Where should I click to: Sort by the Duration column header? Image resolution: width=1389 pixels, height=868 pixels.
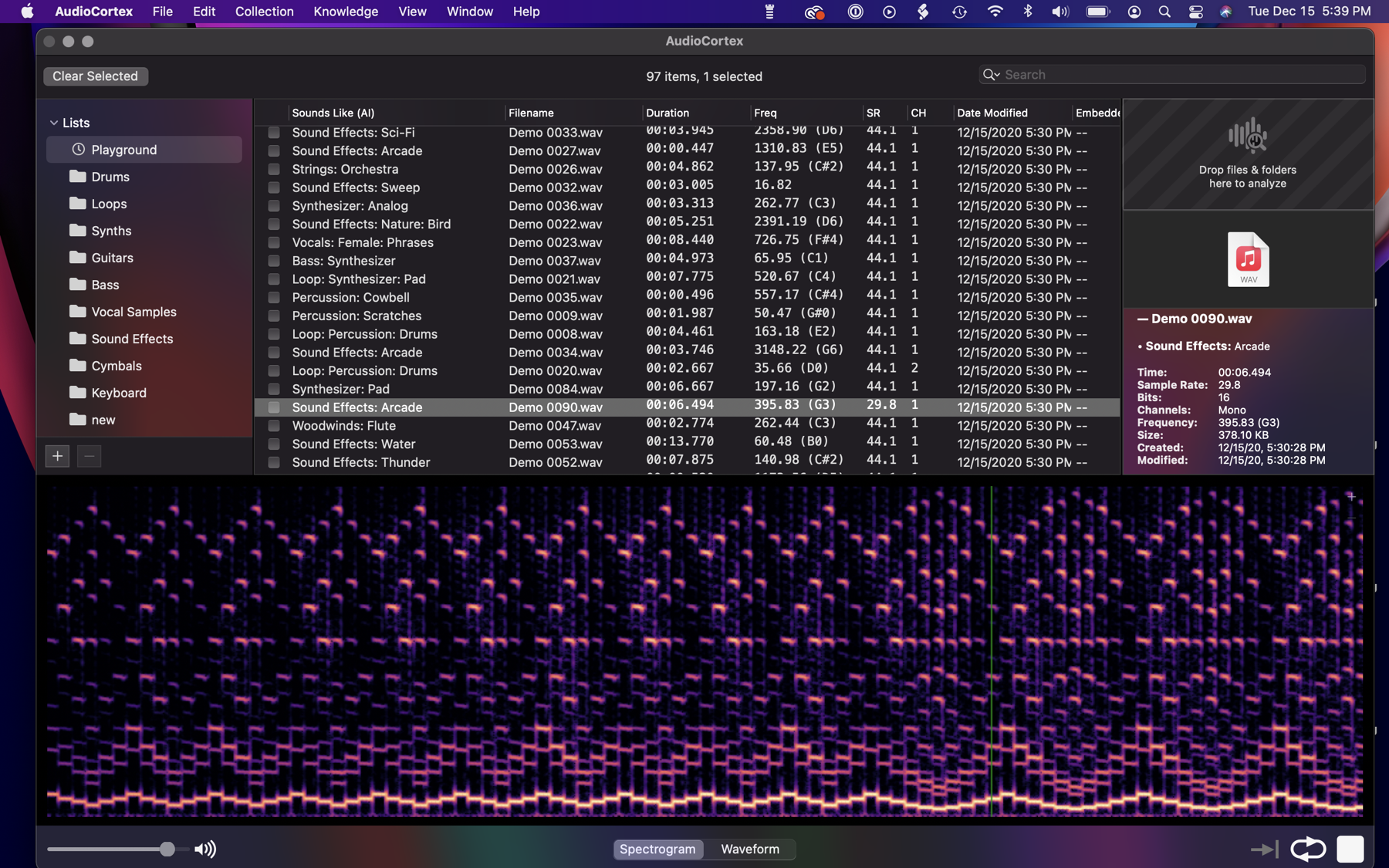click(x=667, y=113)
